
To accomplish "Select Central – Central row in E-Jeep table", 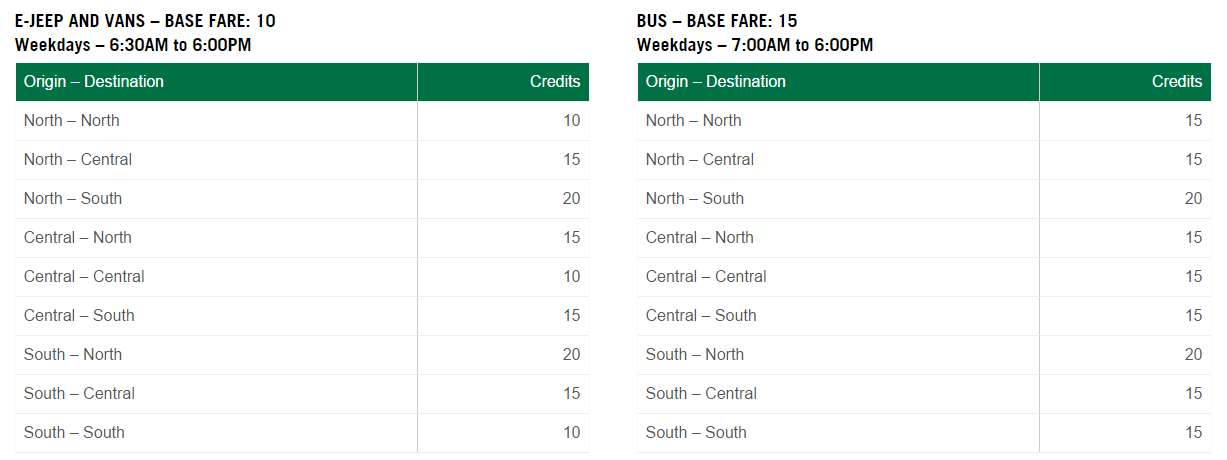I will click(x=84, y=277).
